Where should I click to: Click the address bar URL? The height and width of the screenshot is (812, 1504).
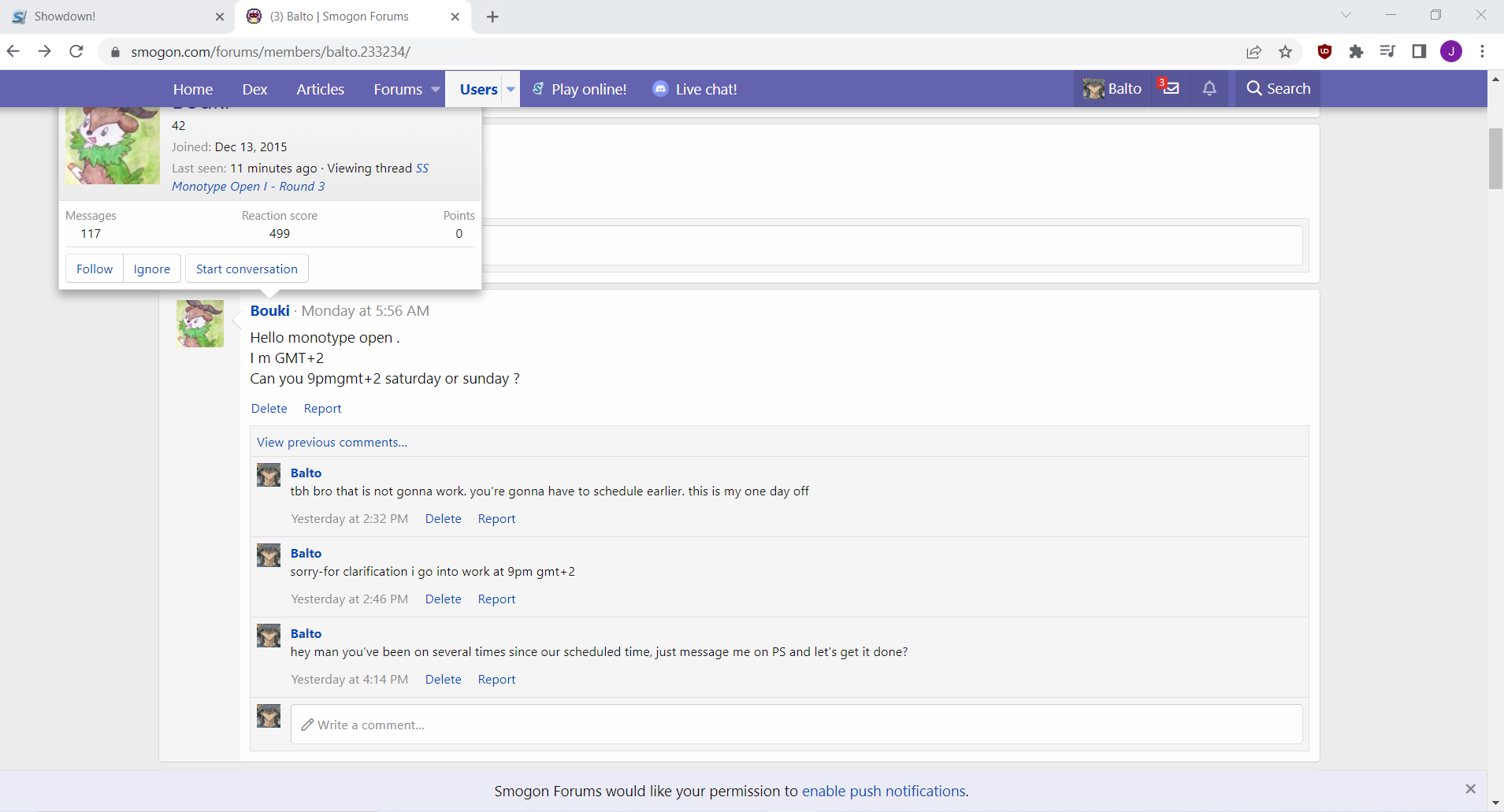pos(271,52)
